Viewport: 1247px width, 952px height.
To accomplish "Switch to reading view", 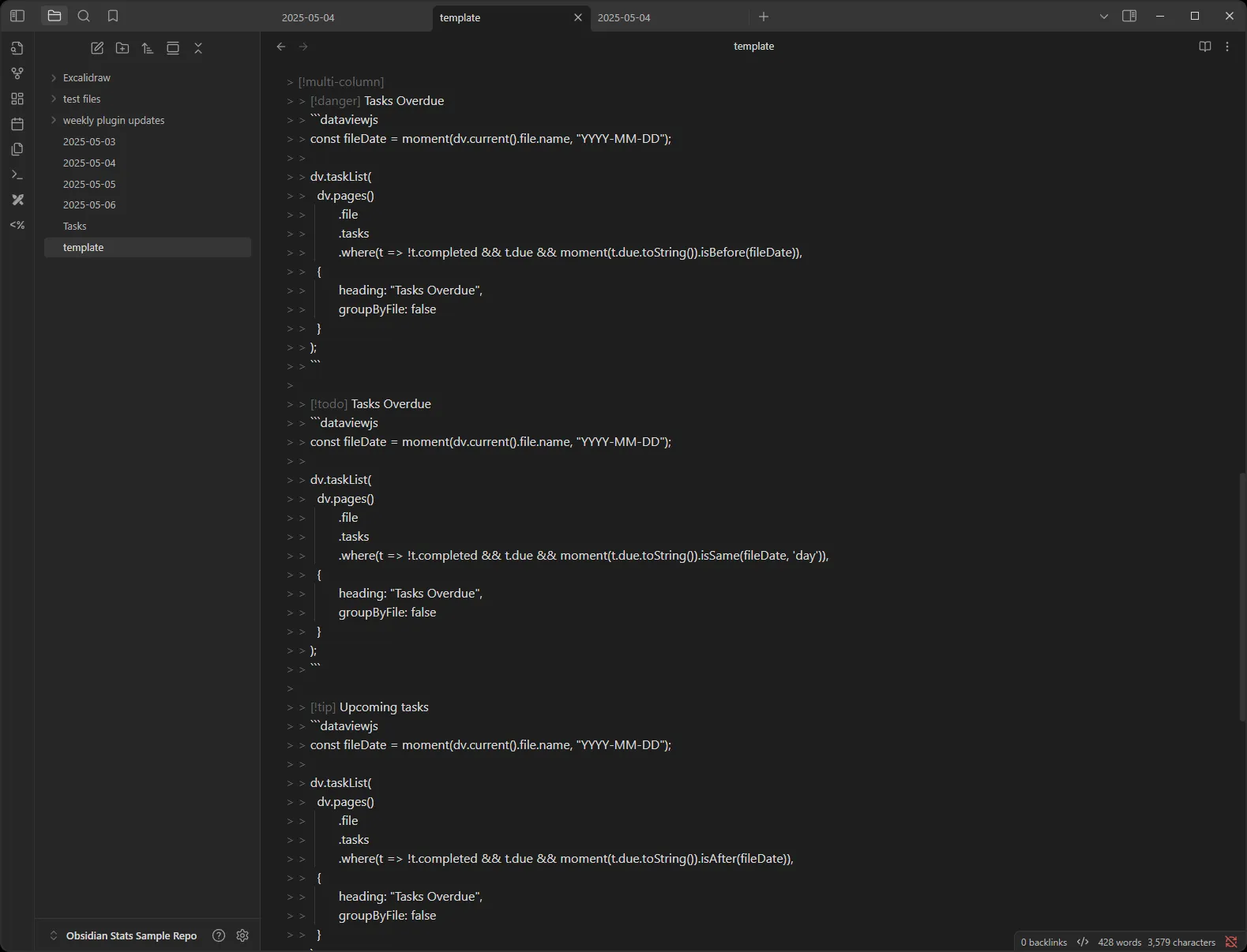I will (1205, 47).
